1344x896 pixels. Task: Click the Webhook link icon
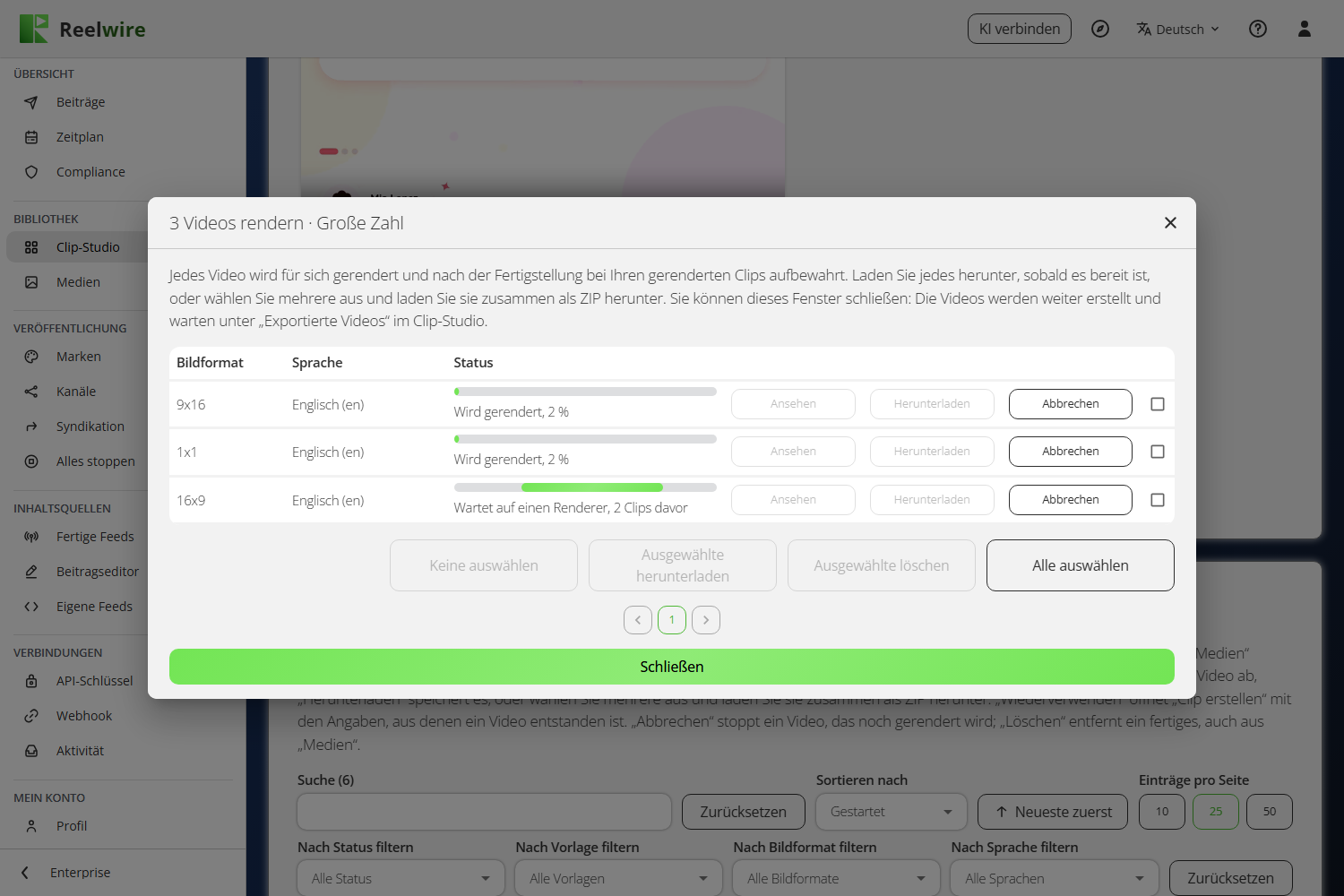(x=31, y=716)
